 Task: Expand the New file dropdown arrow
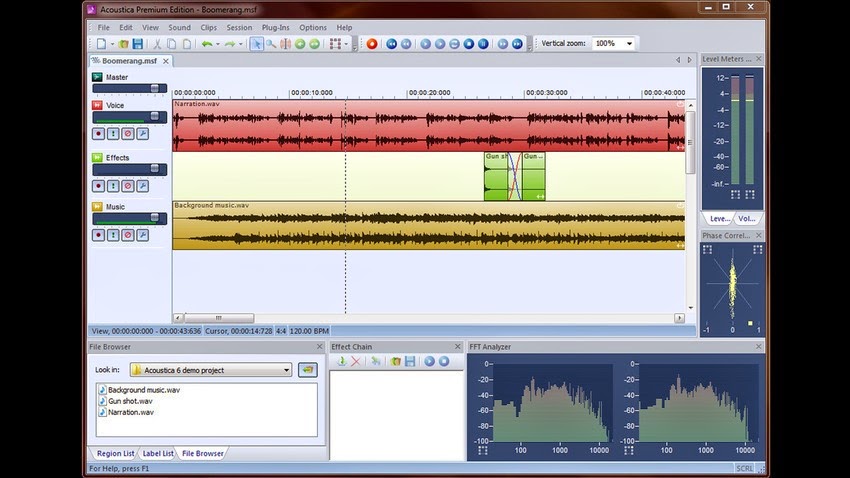point(112,44)
